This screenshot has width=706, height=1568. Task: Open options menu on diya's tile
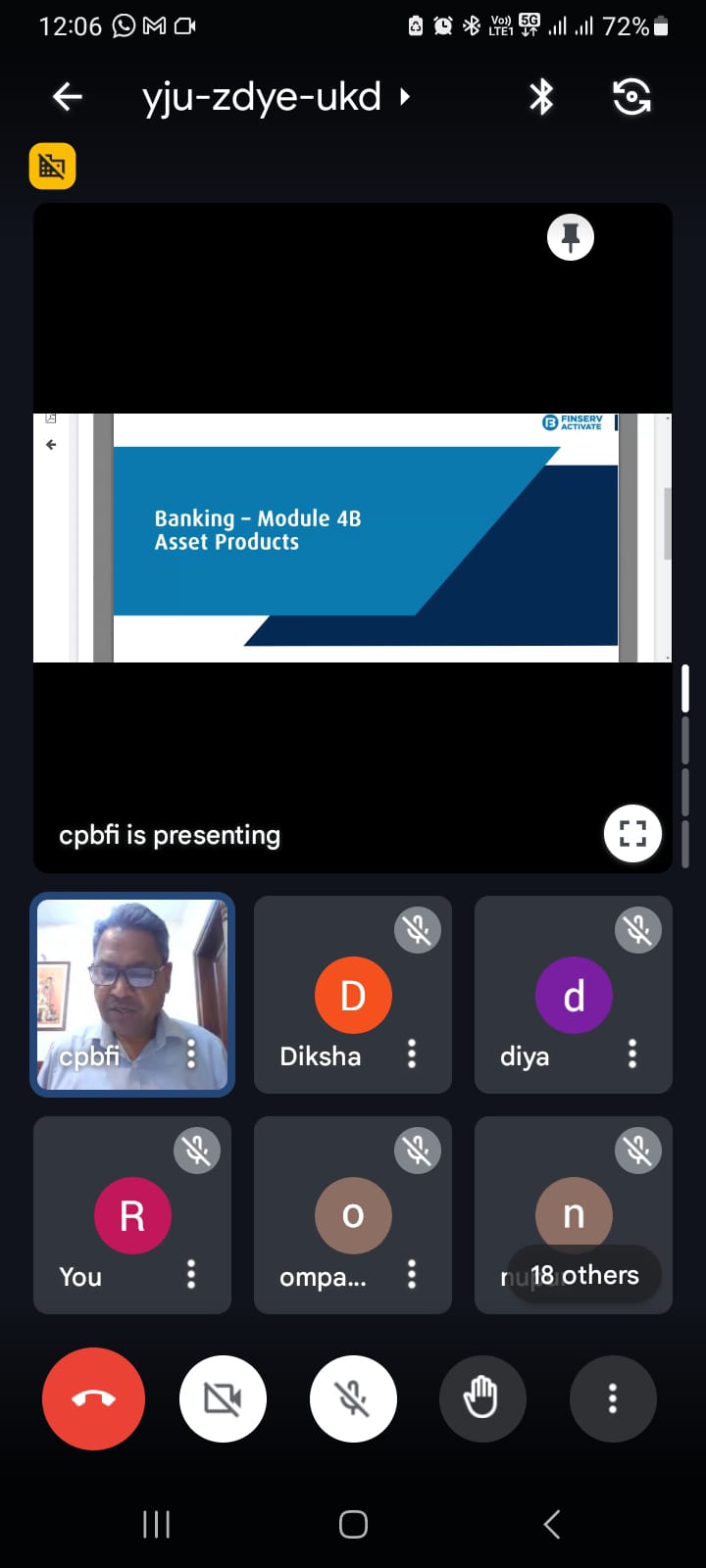632,1054
